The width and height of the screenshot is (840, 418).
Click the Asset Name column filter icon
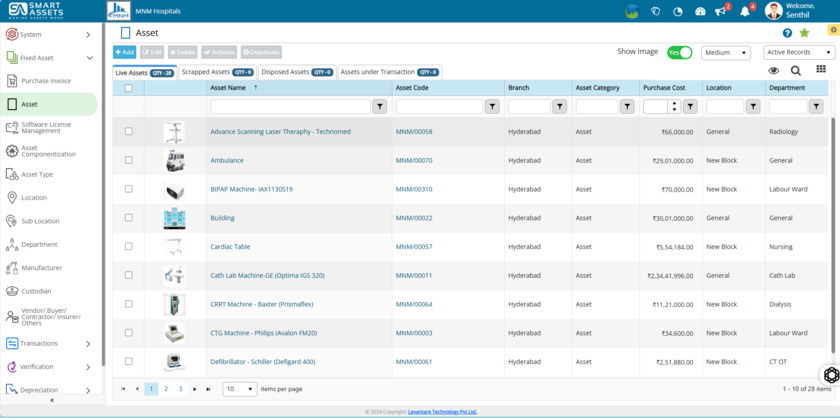coord(380,106)
